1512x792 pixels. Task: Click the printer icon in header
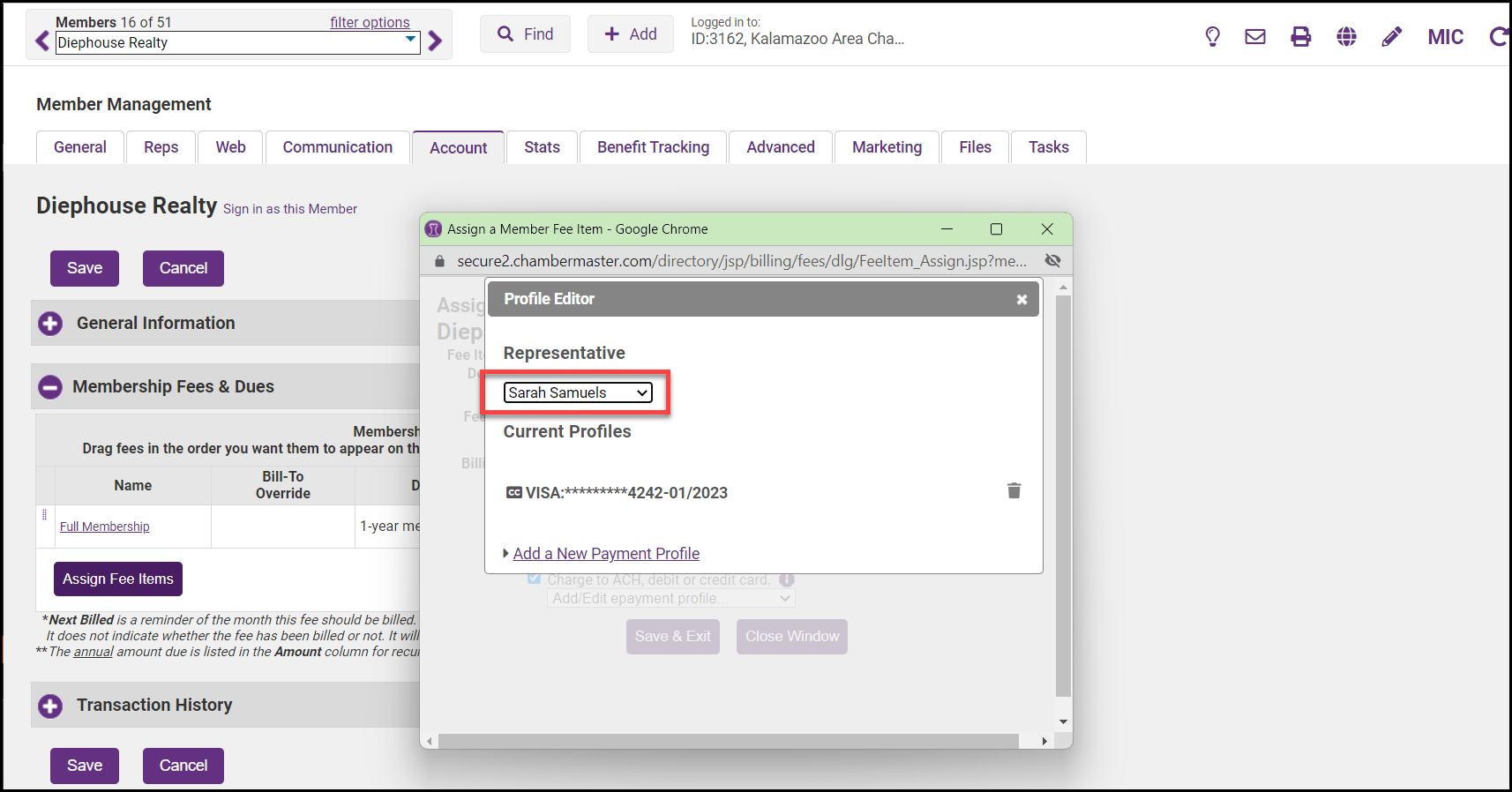tap(1300, 37)
